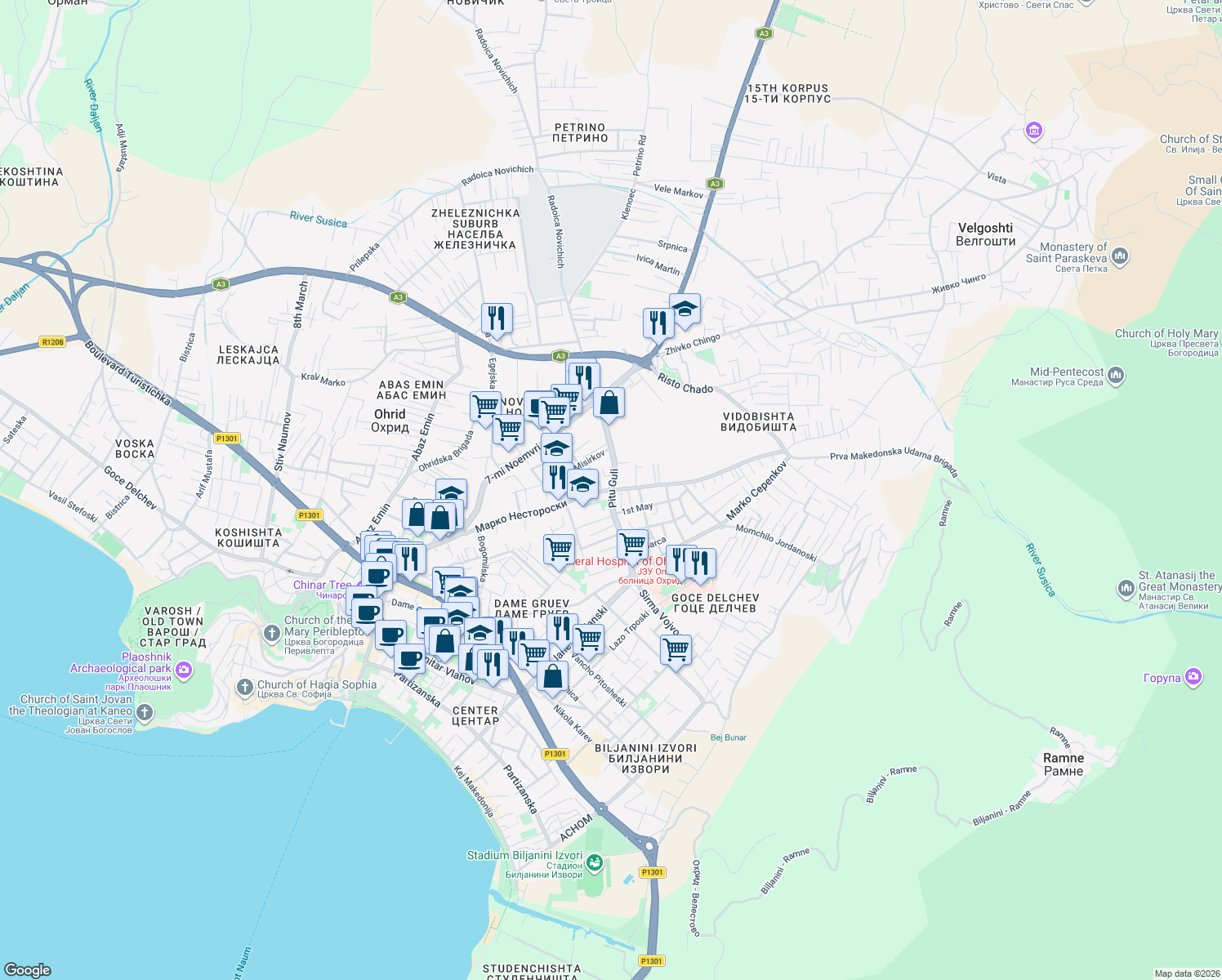Click the Stadium Biljanini Izvori marker

pyautogui.click(x=595, y=862)
